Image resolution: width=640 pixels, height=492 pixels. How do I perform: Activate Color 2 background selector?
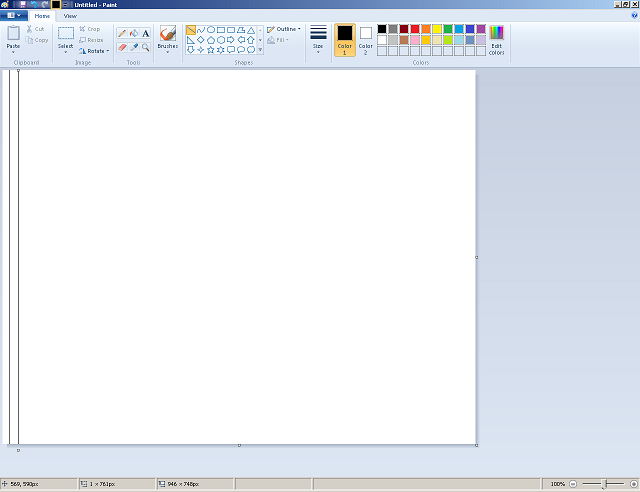click(366, 40)
